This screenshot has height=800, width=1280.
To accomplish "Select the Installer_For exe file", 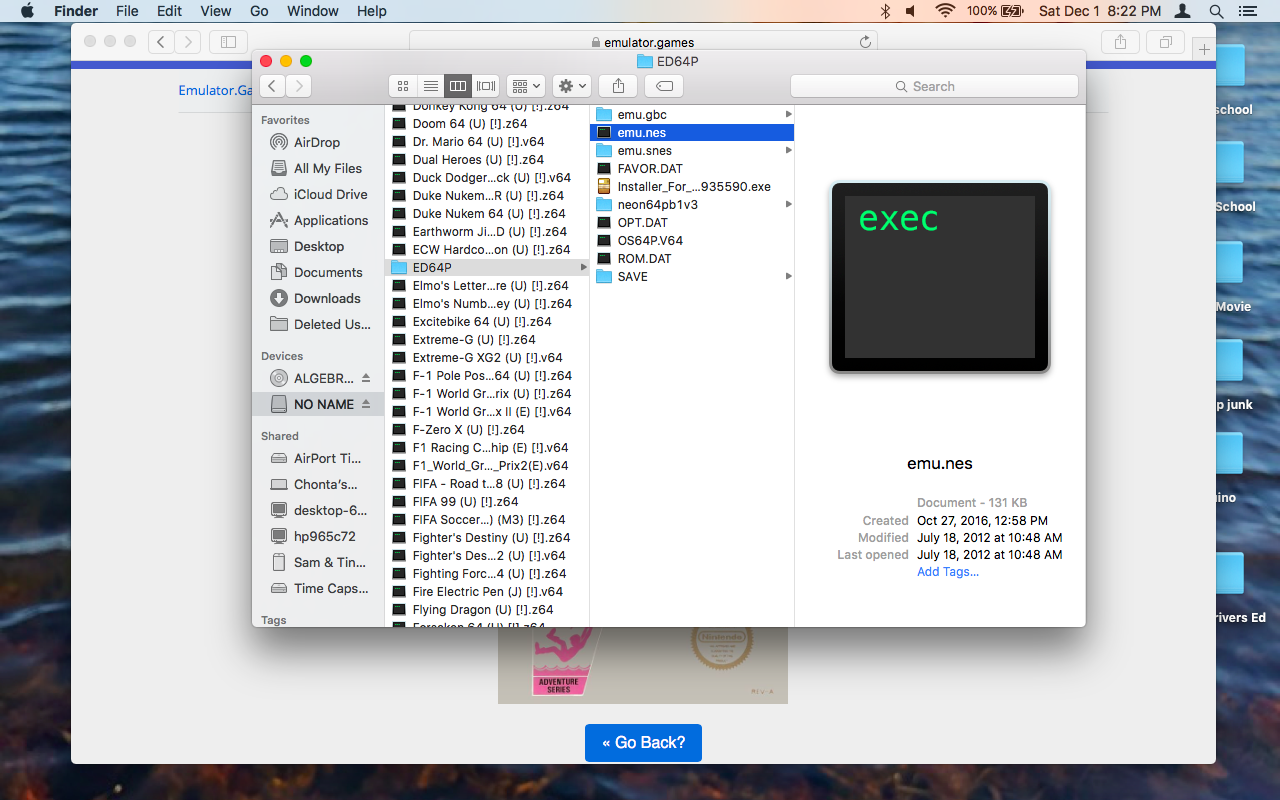I will tap(692, 187).
